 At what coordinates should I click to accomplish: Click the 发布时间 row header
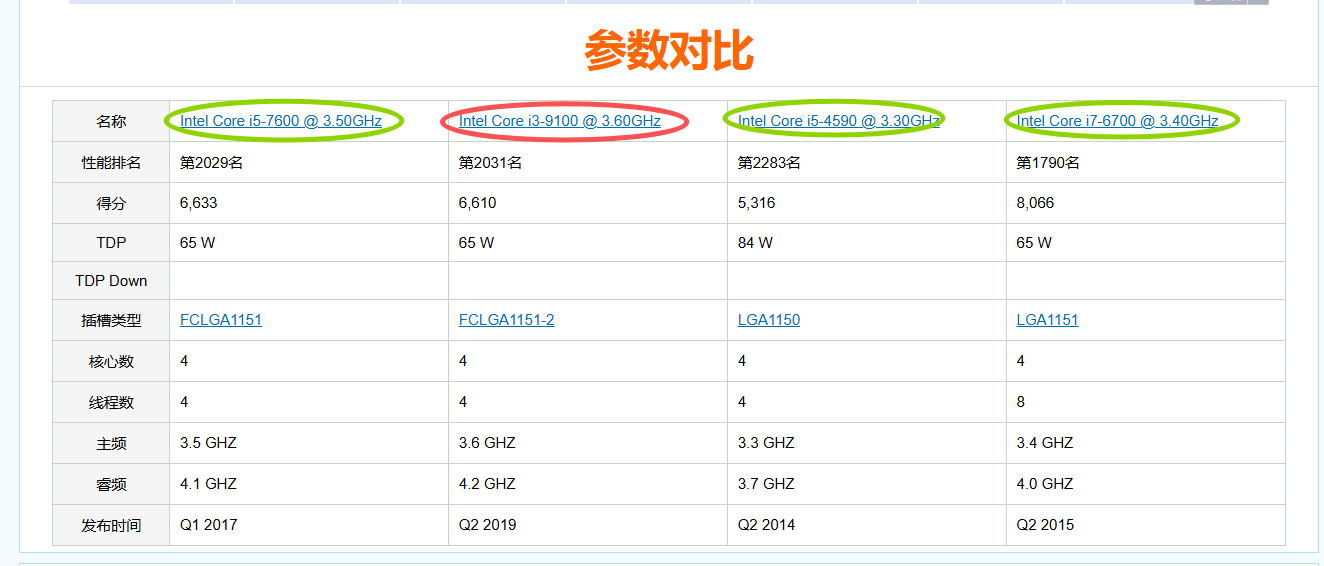[111, 525]
